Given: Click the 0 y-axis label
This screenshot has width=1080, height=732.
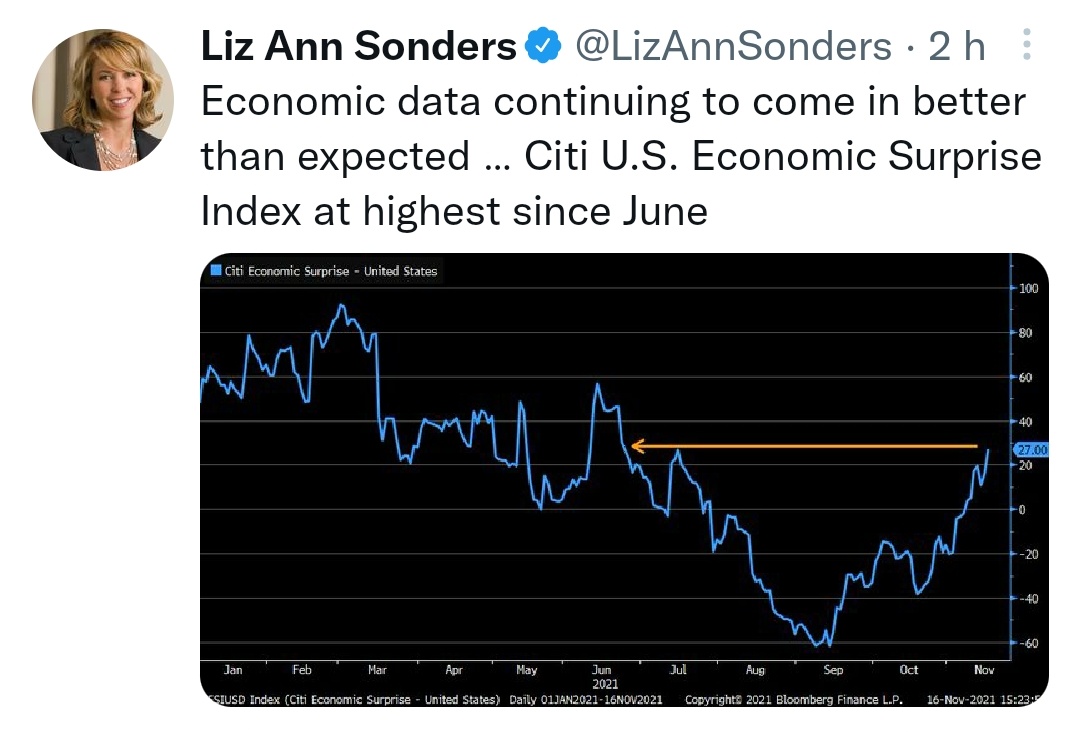Looking at the screenshot, I should [x=1022, y=509].
